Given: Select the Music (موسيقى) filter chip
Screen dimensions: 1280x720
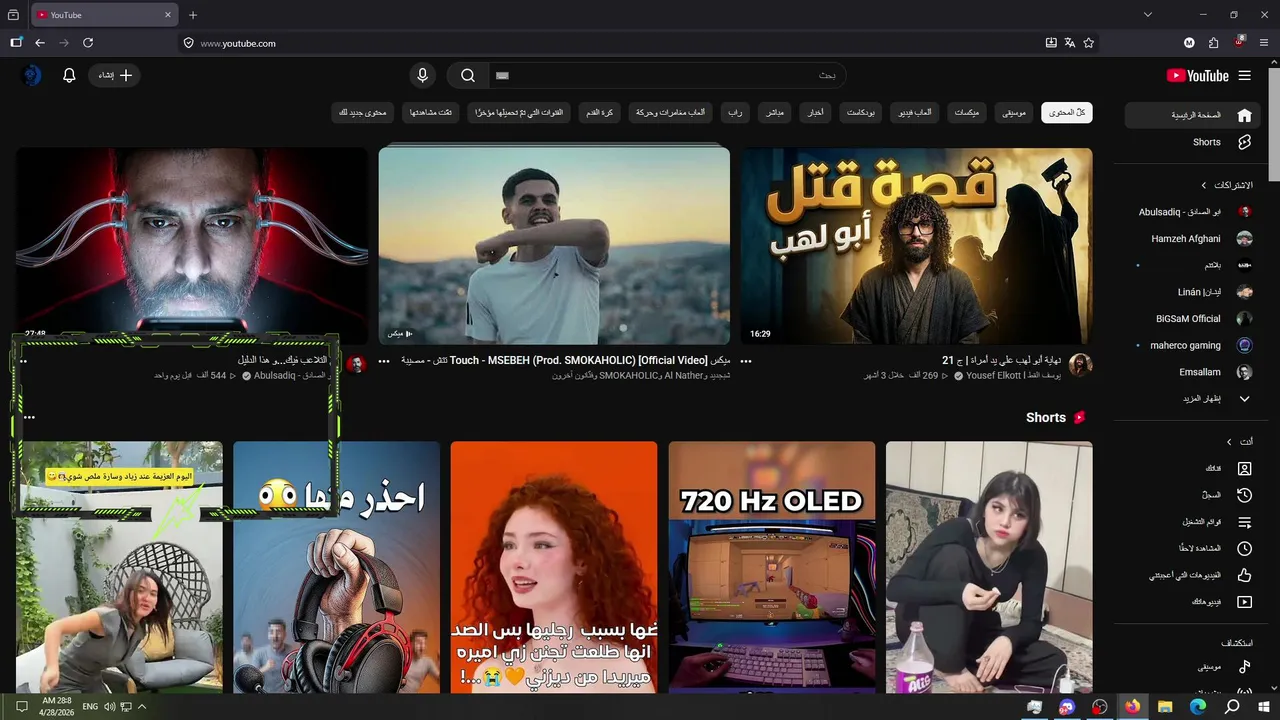Looking at the screenshot, I should [x=1014, y=113].
